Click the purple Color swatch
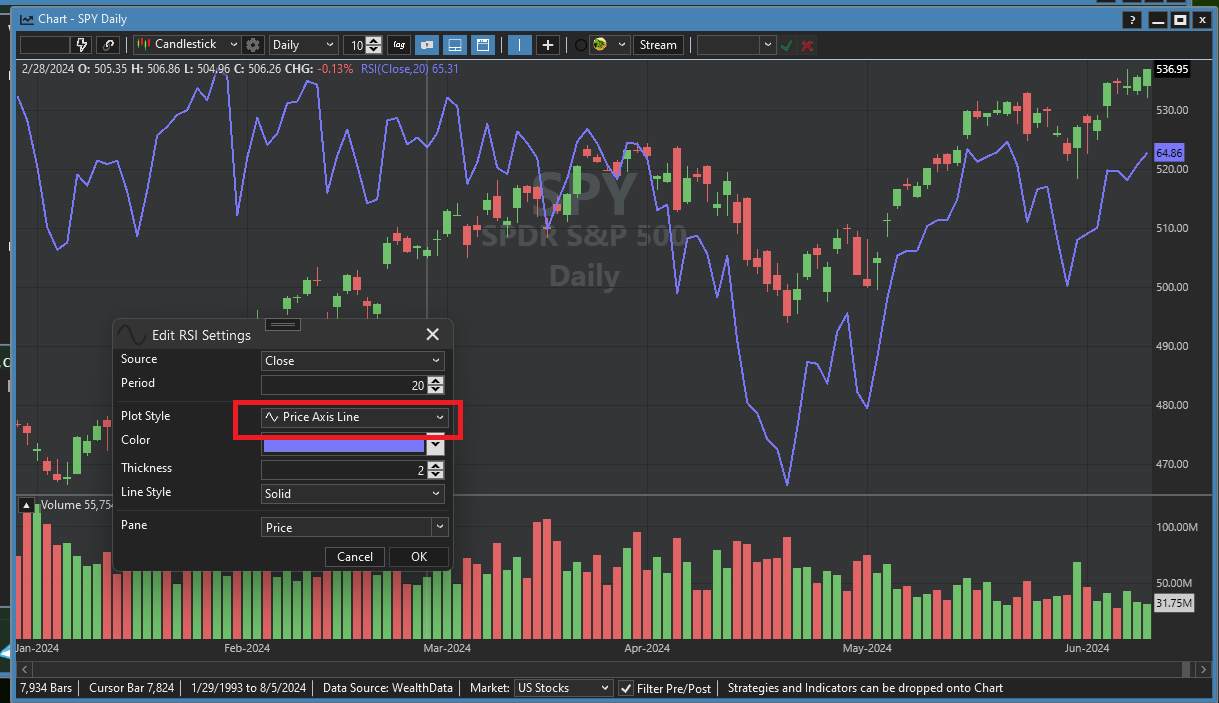 tap(343, 445)
